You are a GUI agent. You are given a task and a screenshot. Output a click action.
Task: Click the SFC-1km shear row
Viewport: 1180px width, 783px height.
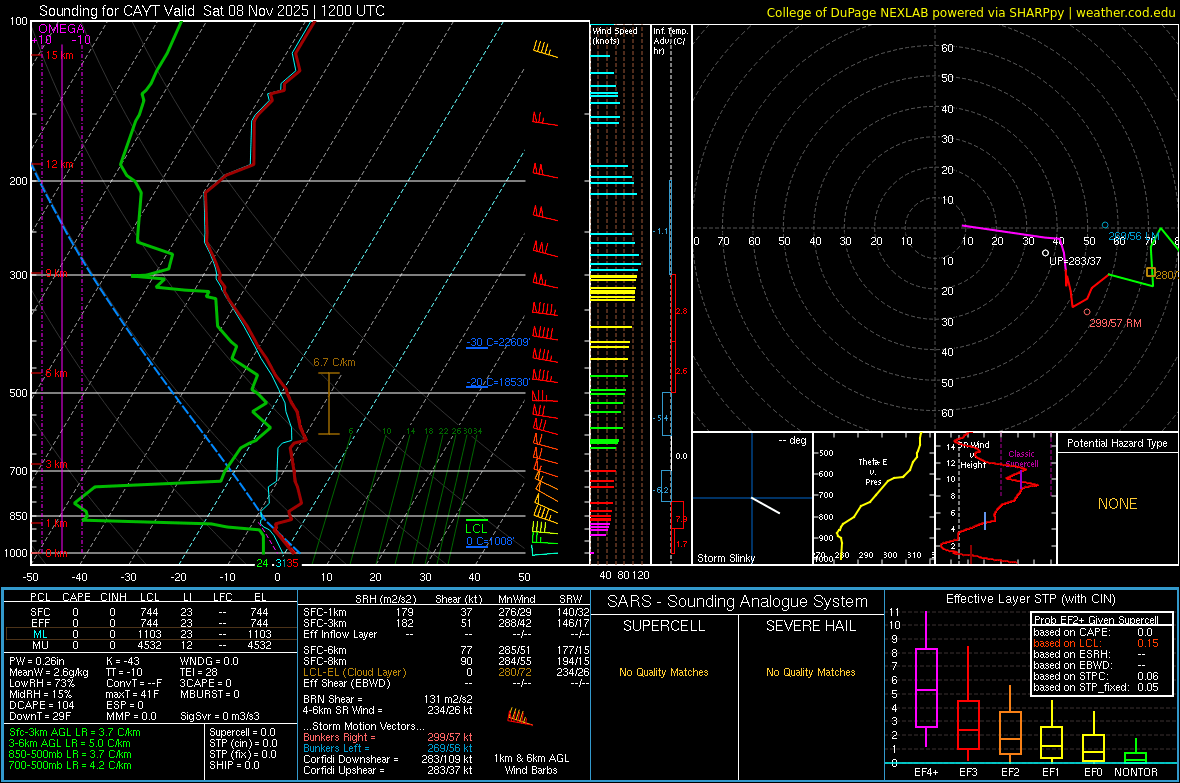pos(446,612)
